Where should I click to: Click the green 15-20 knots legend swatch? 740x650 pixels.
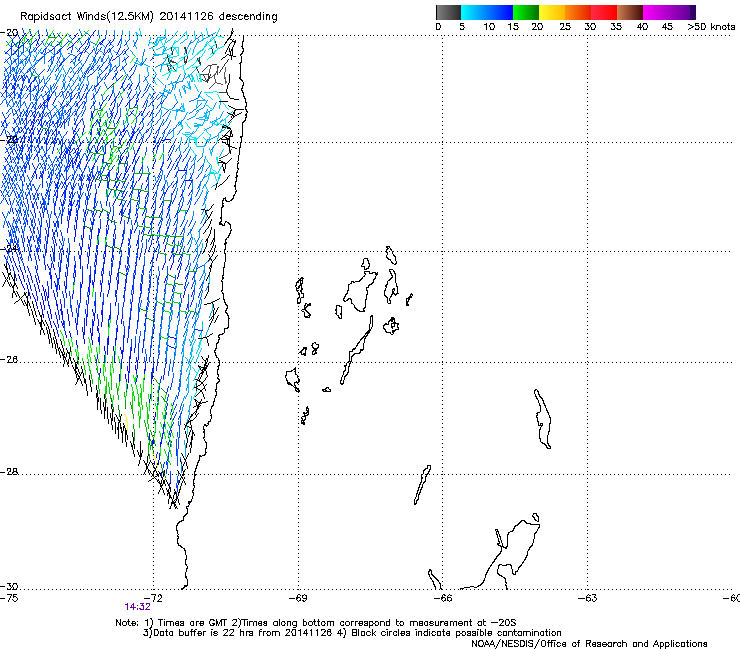[x=526, y=12]
